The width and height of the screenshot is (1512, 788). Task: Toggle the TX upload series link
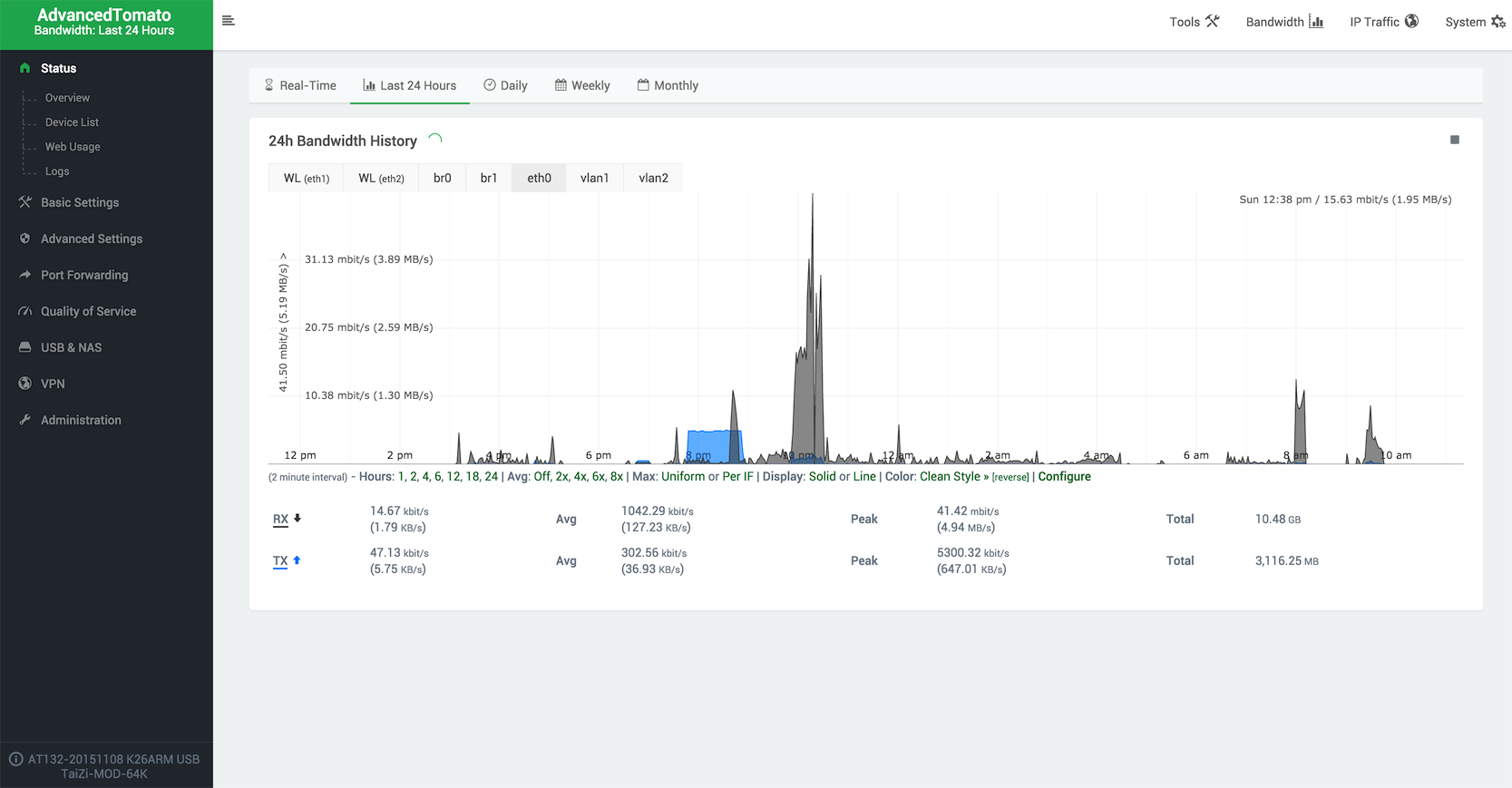[280, 561]
